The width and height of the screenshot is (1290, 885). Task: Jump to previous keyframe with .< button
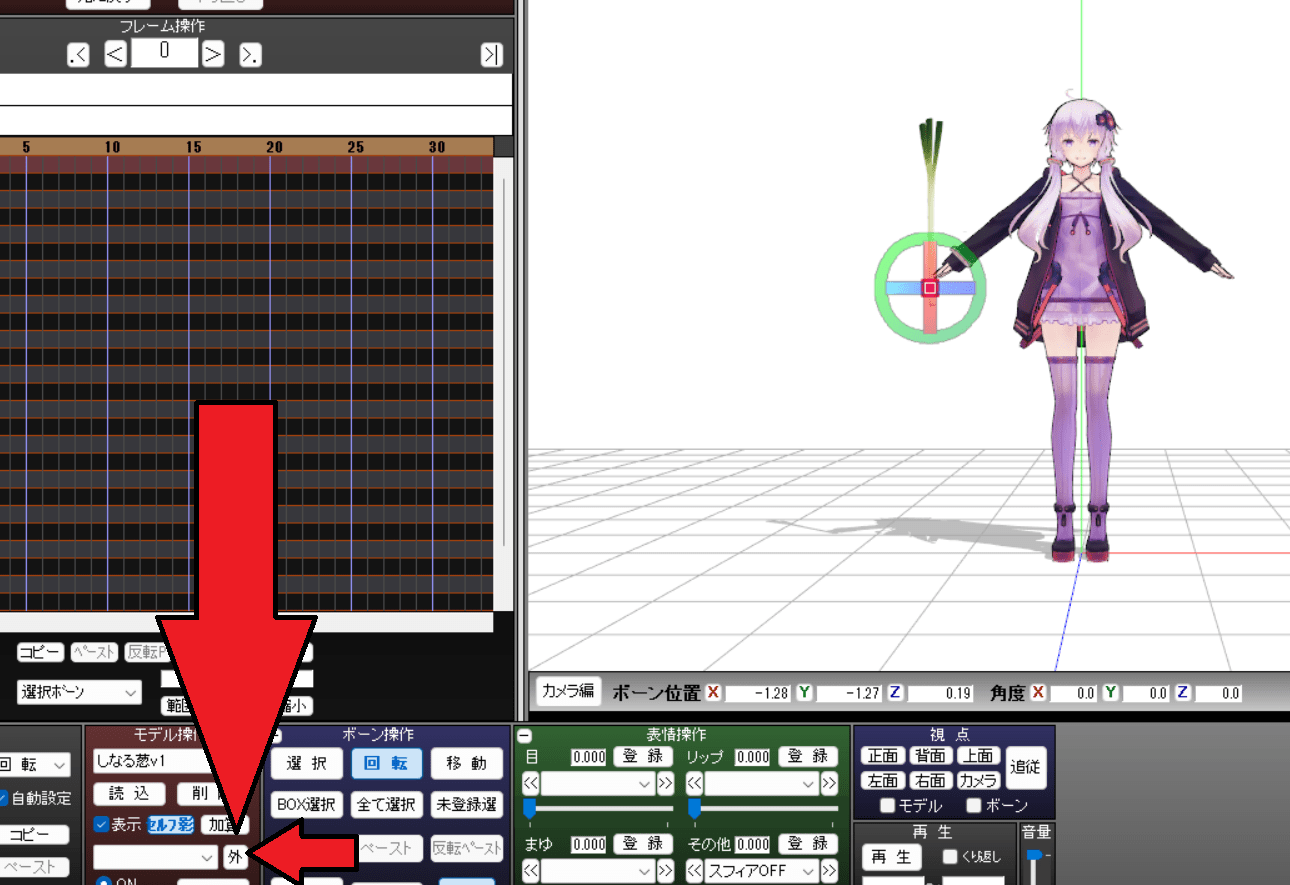(78, 55)
